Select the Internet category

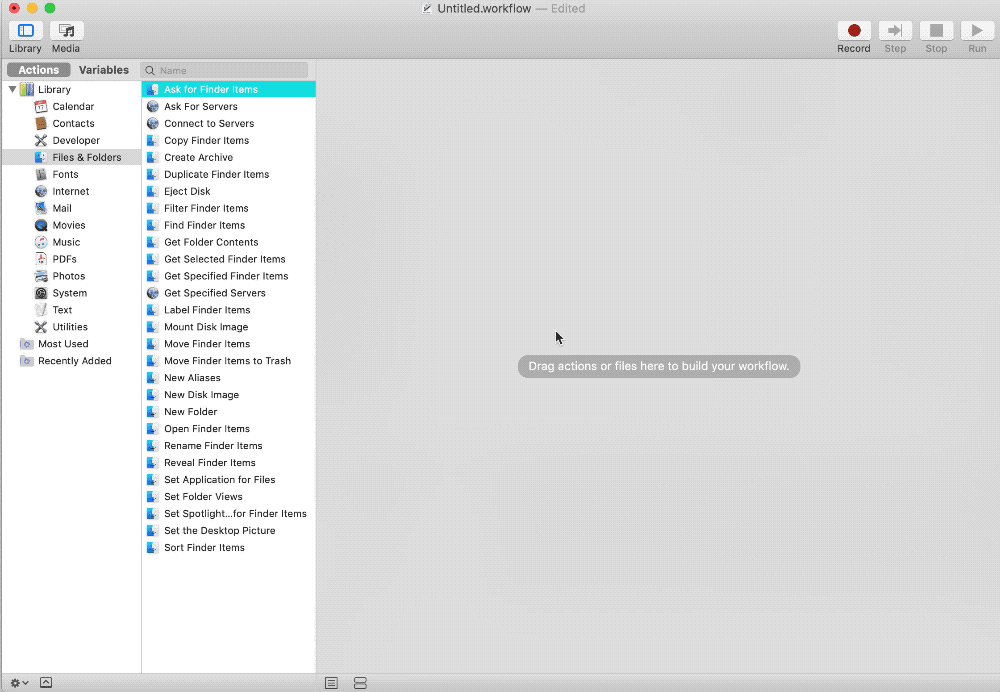(x=71, y=191)
